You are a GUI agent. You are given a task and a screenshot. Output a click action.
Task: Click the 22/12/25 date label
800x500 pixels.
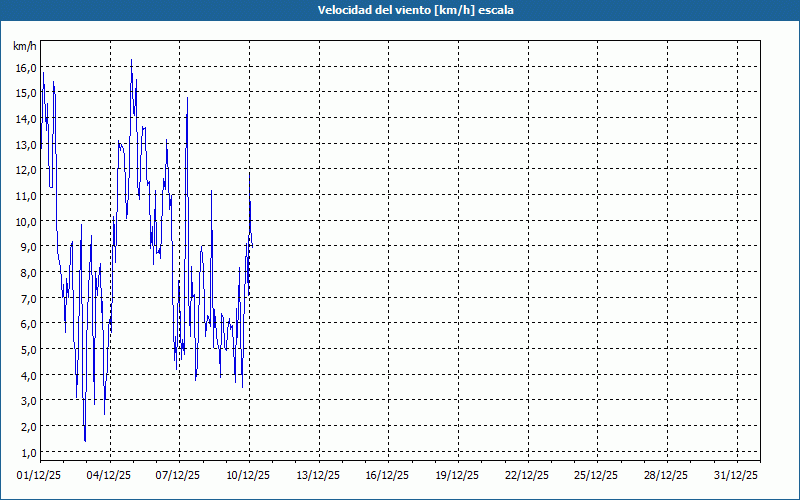click(527, 476)
